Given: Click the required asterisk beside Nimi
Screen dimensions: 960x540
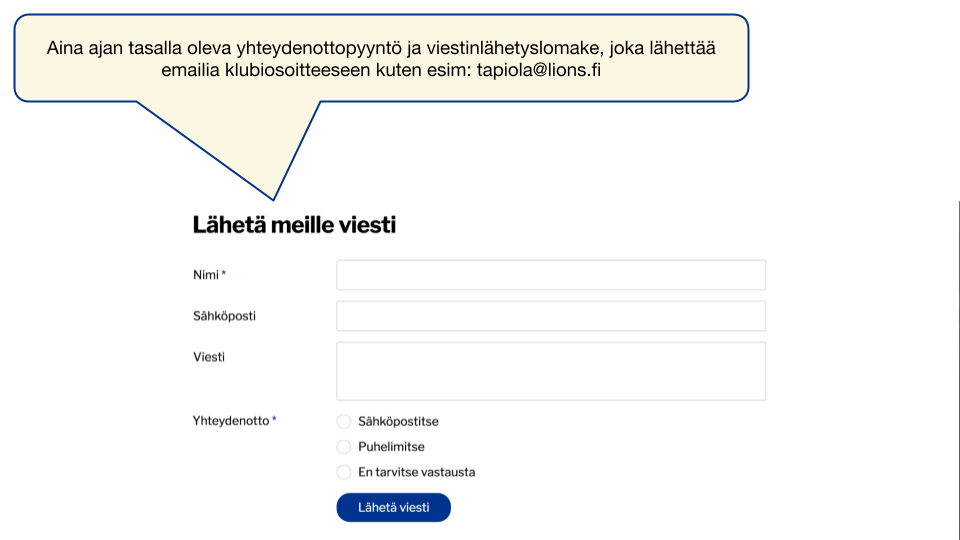Looking at the screenshot, I should tap(224, 274).
